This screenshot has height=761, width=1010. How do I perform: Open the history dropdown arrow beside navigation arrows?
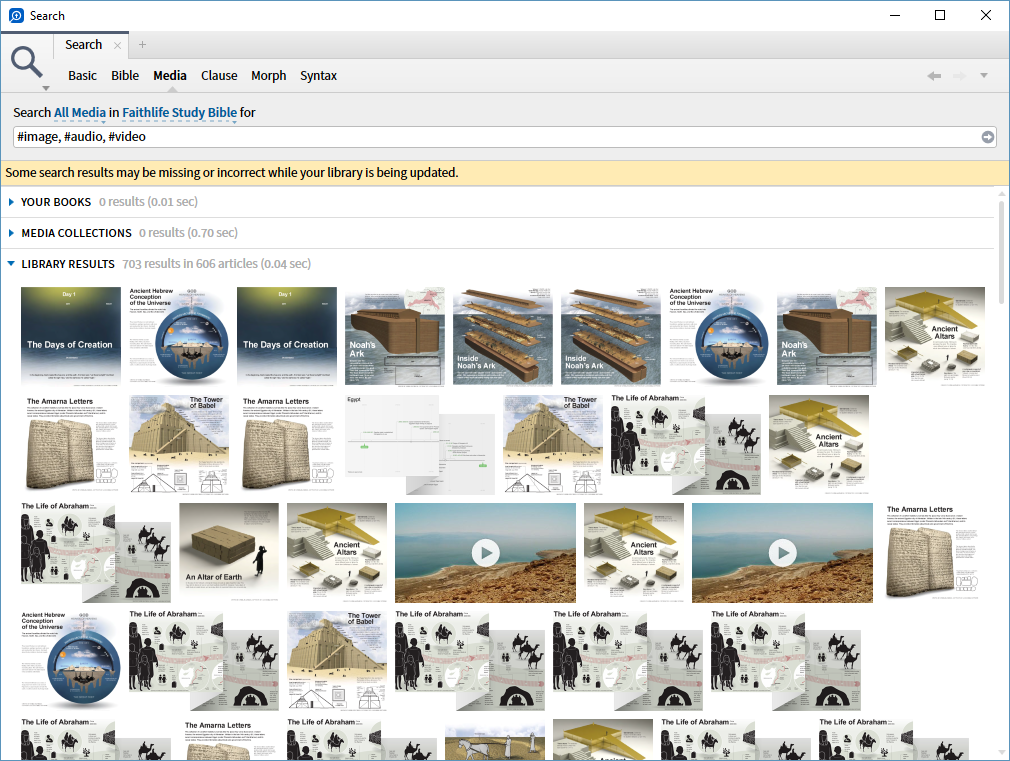[x=984, y=75]
